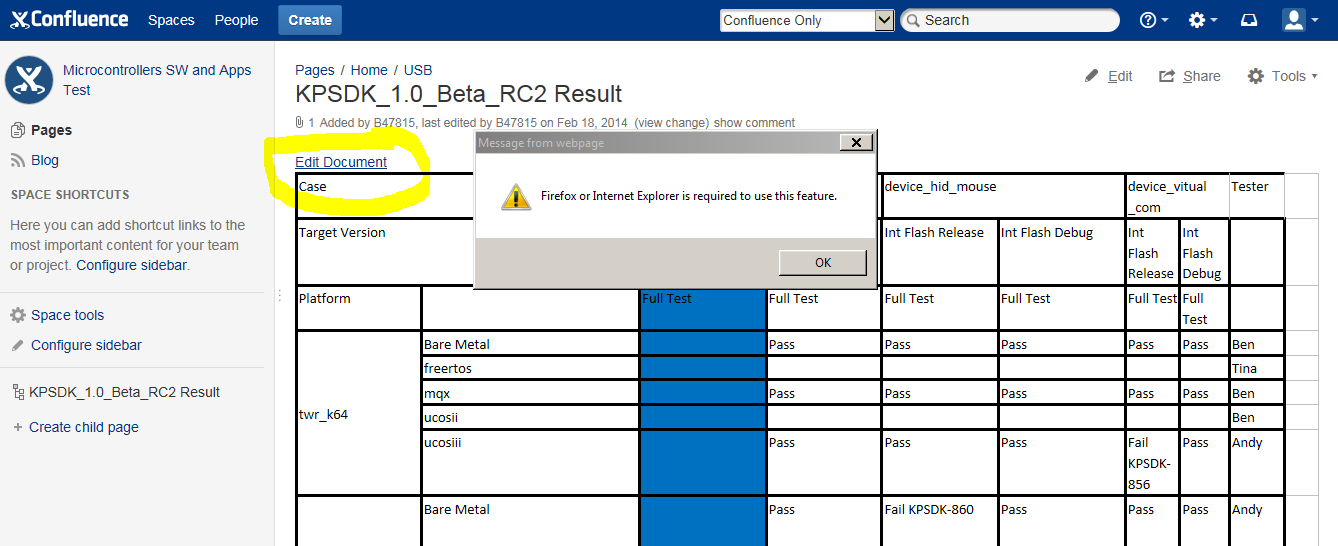Viewport: 1338px width, 546px height.
Task: Click the ucosii row cell
Action: pos(531,417)
